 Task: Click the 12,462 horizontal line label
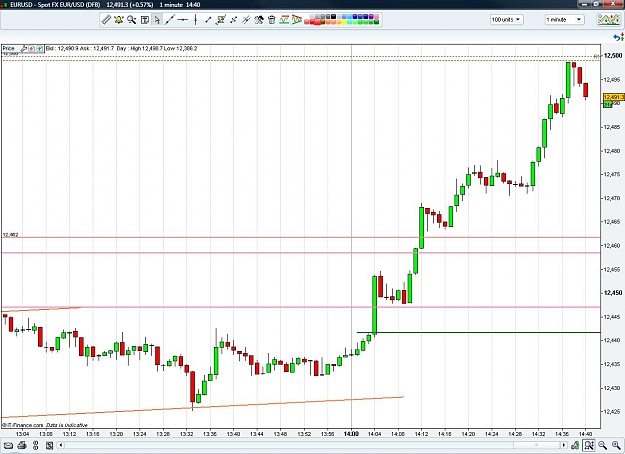[x=10, y=235]
